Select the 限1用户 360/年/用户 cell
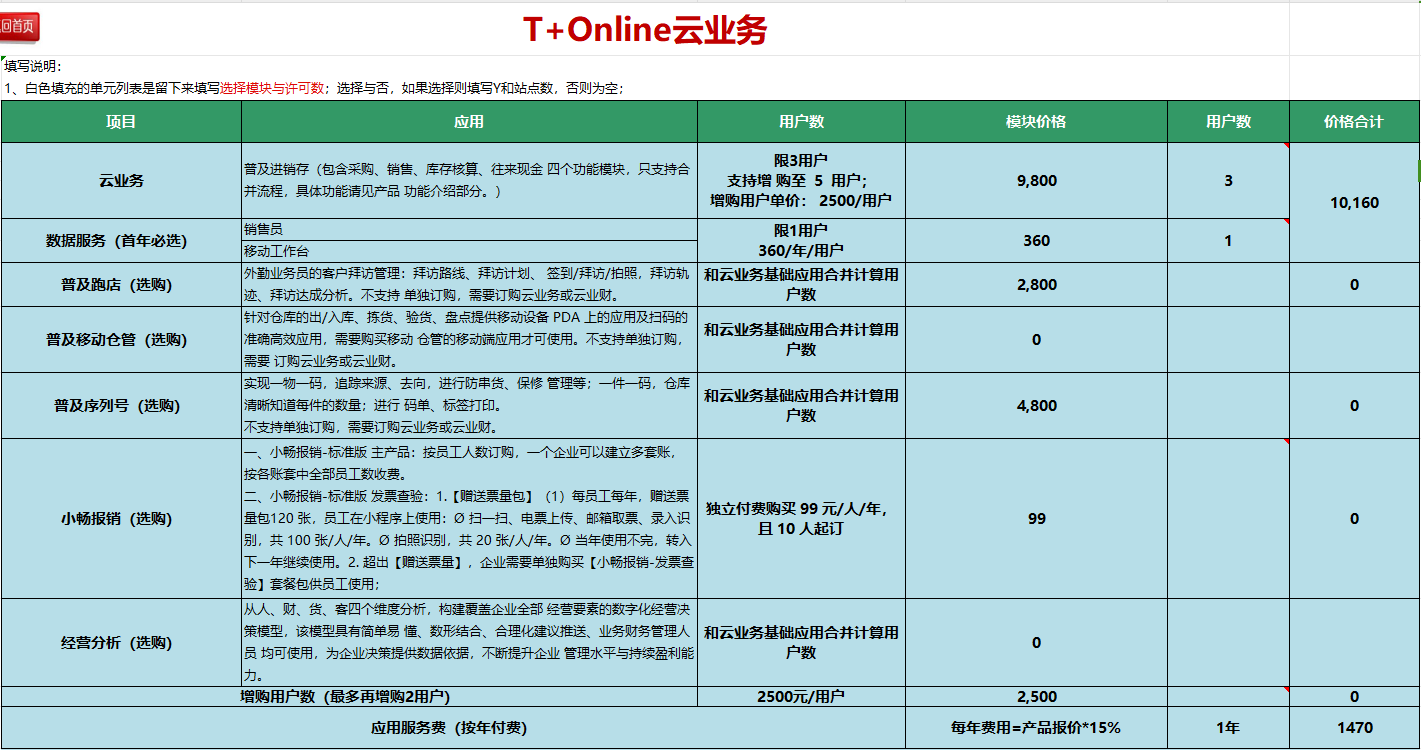Image resolution: width=1421 pixels, height=750 pixels. pos(801,241)
